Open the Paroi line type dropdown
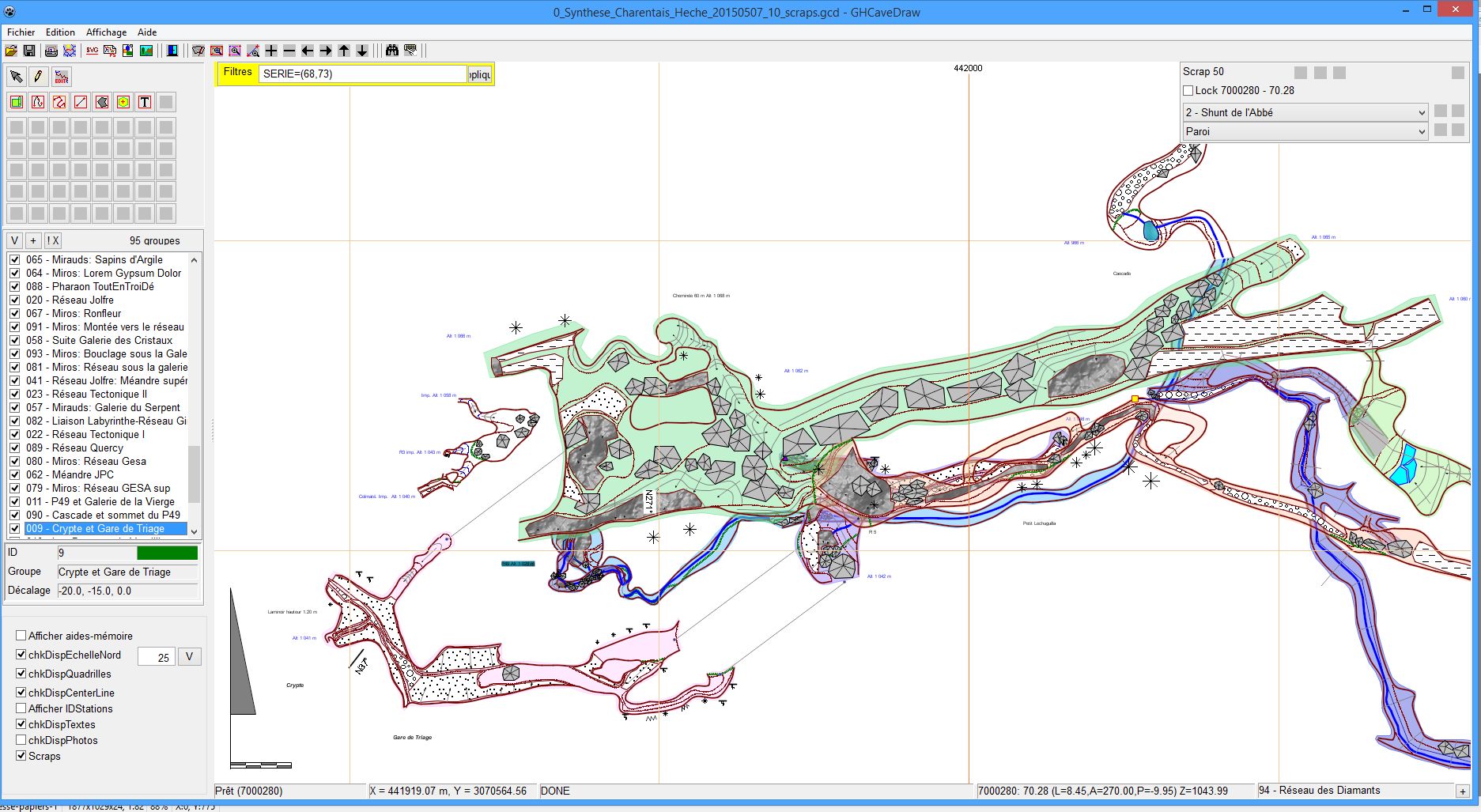1481x812 pixels. [1305, 131]
